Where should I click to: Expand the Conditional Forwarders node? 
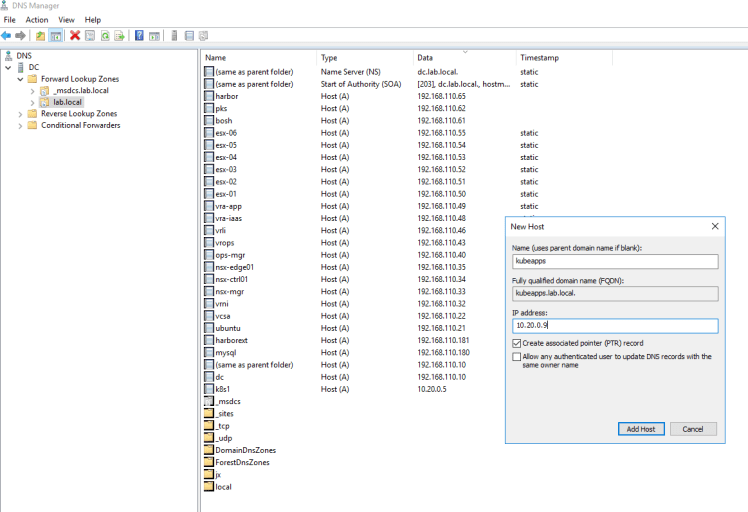21,126
